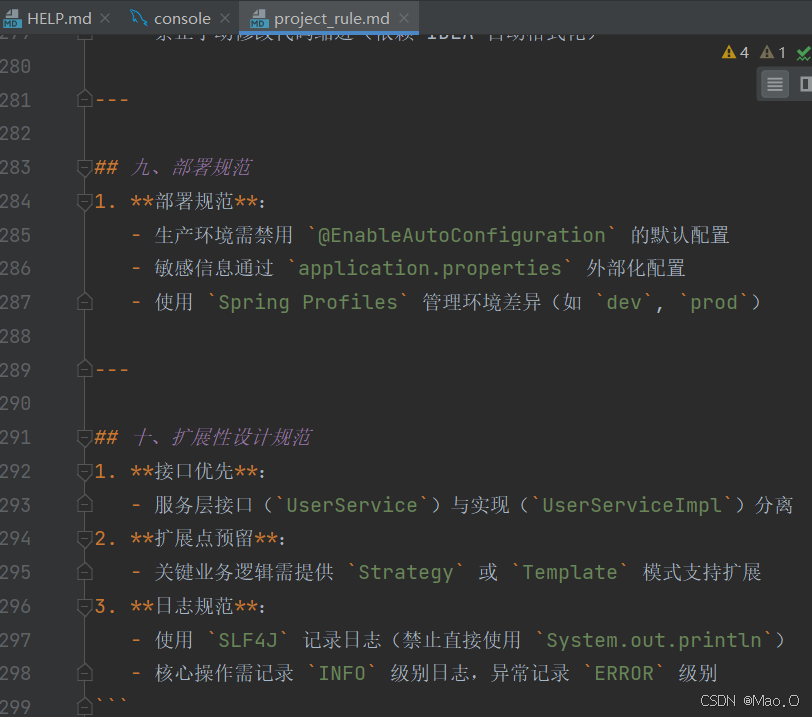812x717 pixels.
Task: Click the horizontal rule dashes on line 289
Action: pyautogui.click(x=112, y=370)
